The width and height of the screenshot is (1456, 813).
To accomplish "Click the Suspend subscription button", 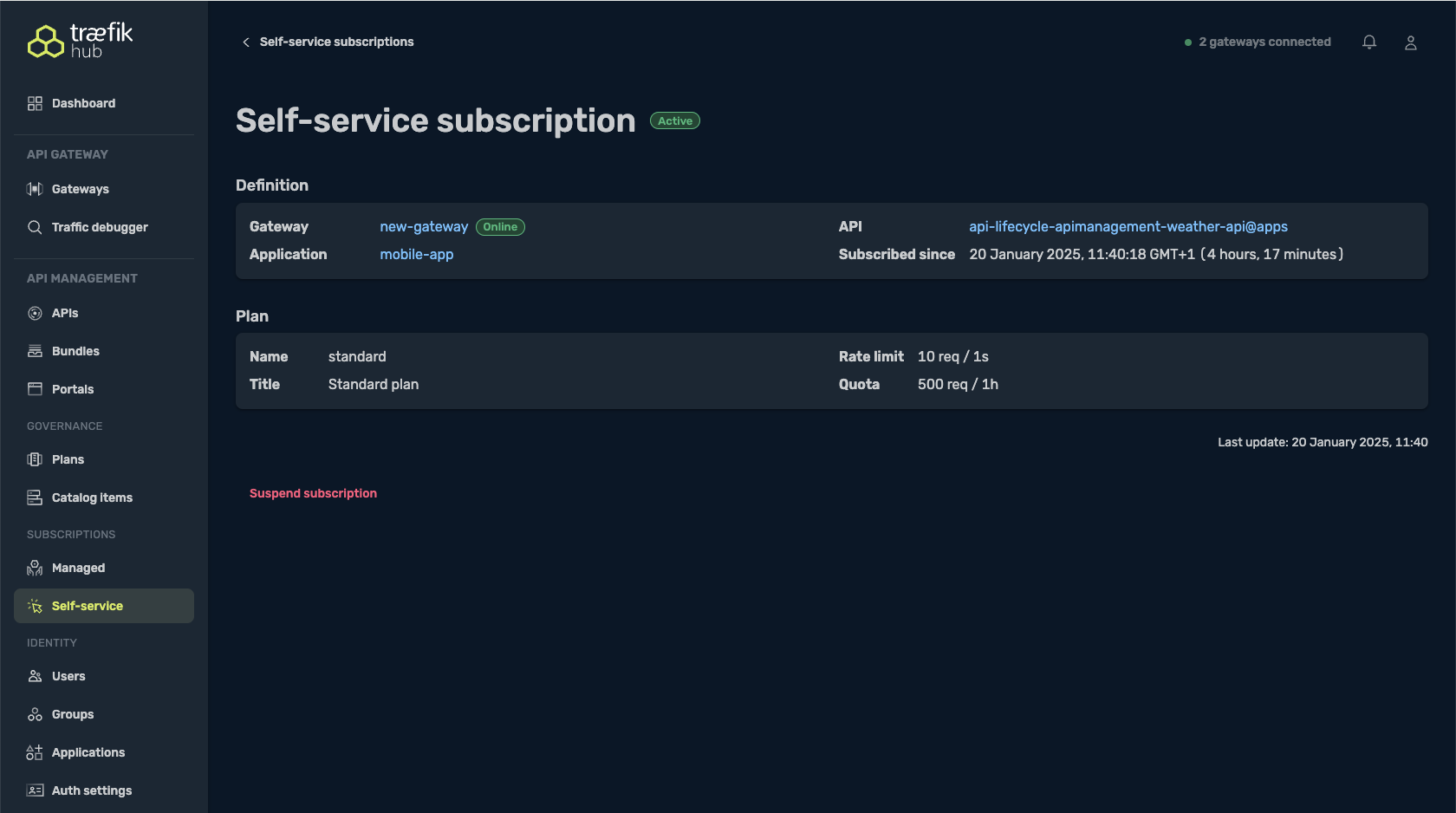I will (313, 492).
